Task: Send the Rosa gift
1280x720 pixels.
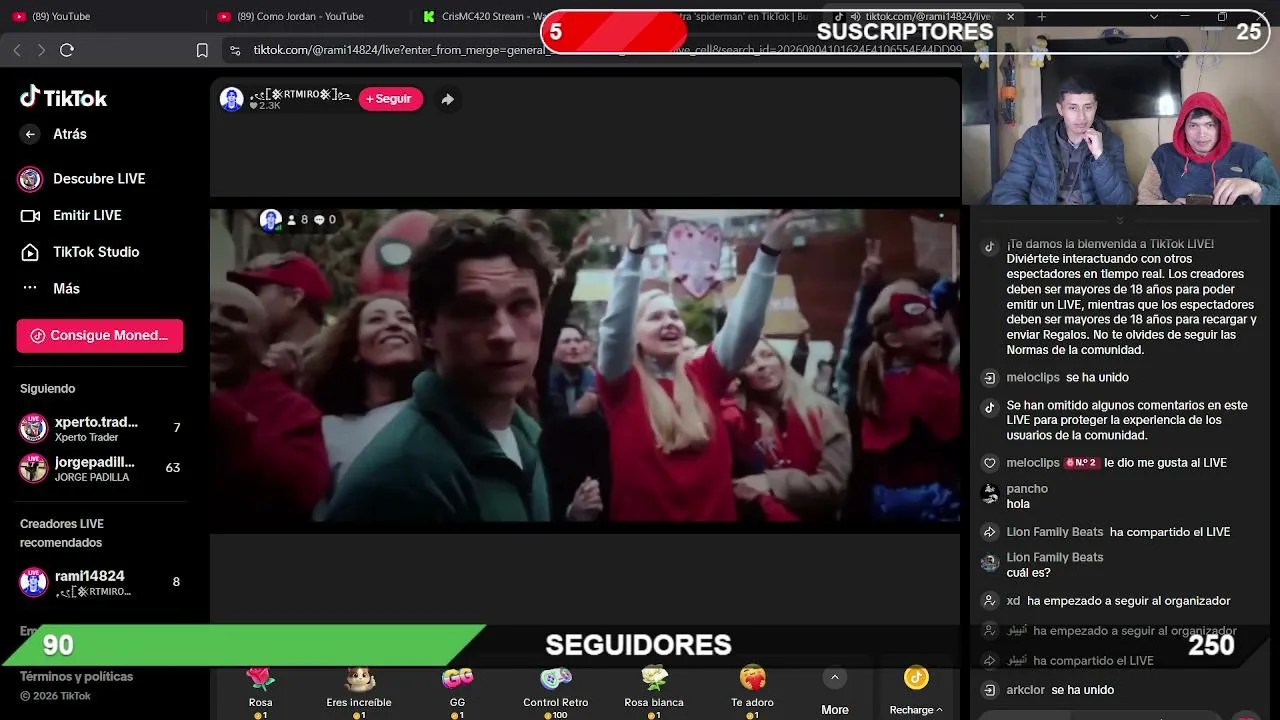Action: 260,691
